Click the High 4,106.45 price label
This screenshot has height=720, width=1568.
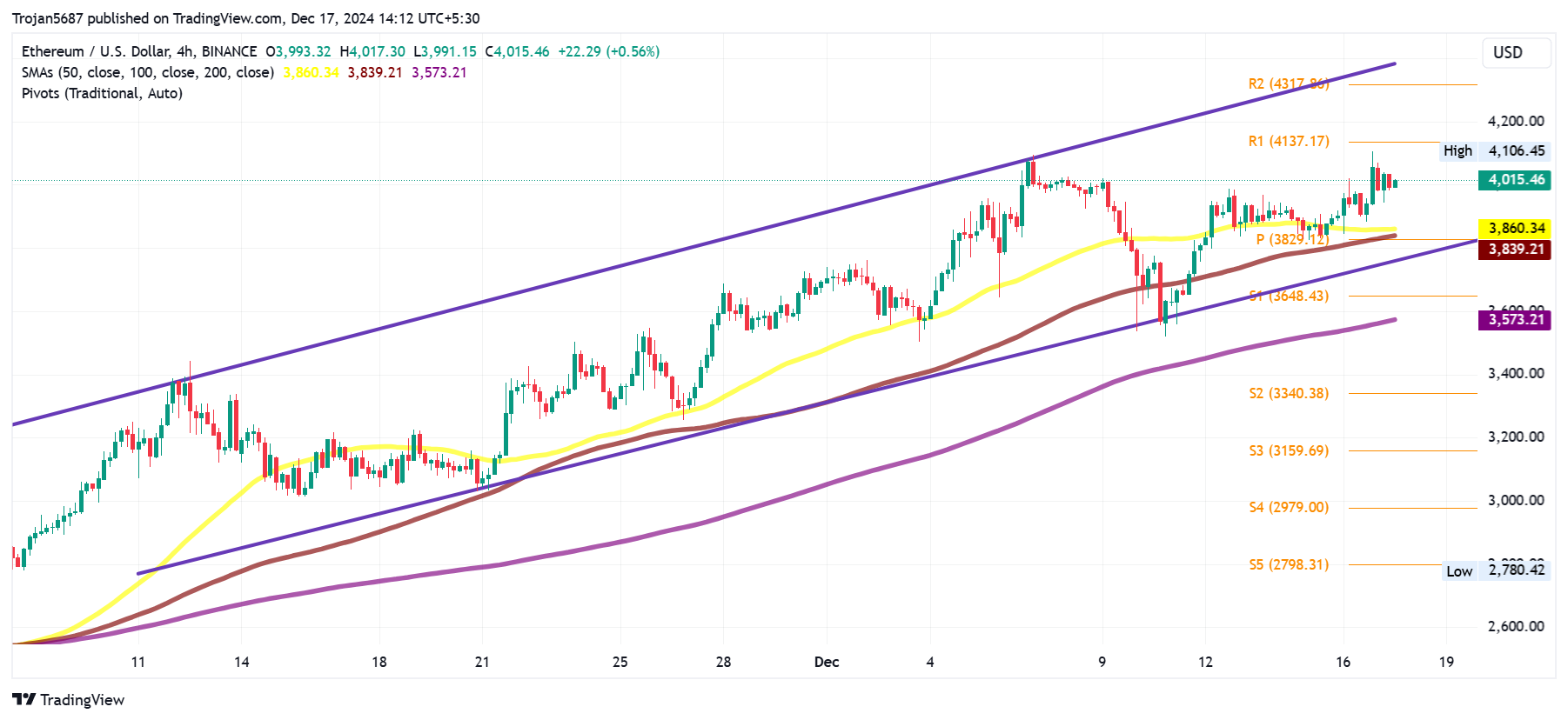tap(1494, 150)
